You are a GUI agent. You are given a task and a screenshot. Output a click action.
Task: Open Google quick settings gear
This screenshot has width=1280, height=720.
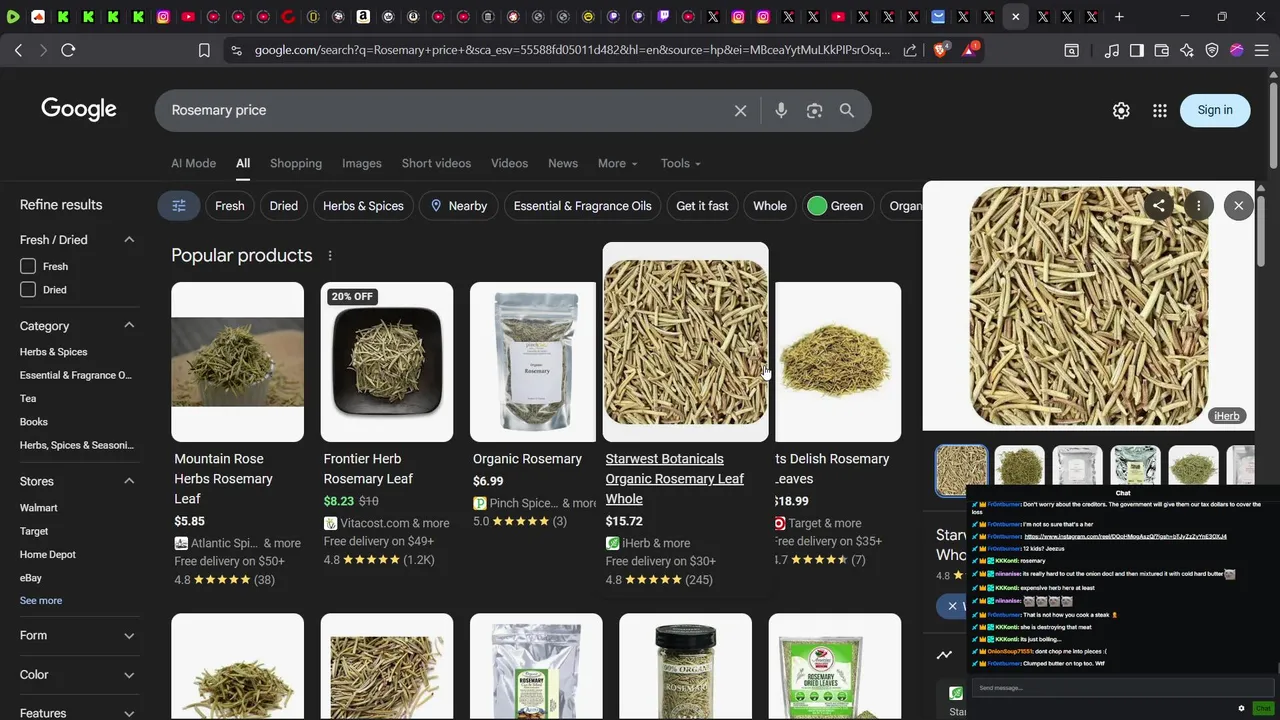(x=1121, y=110)
